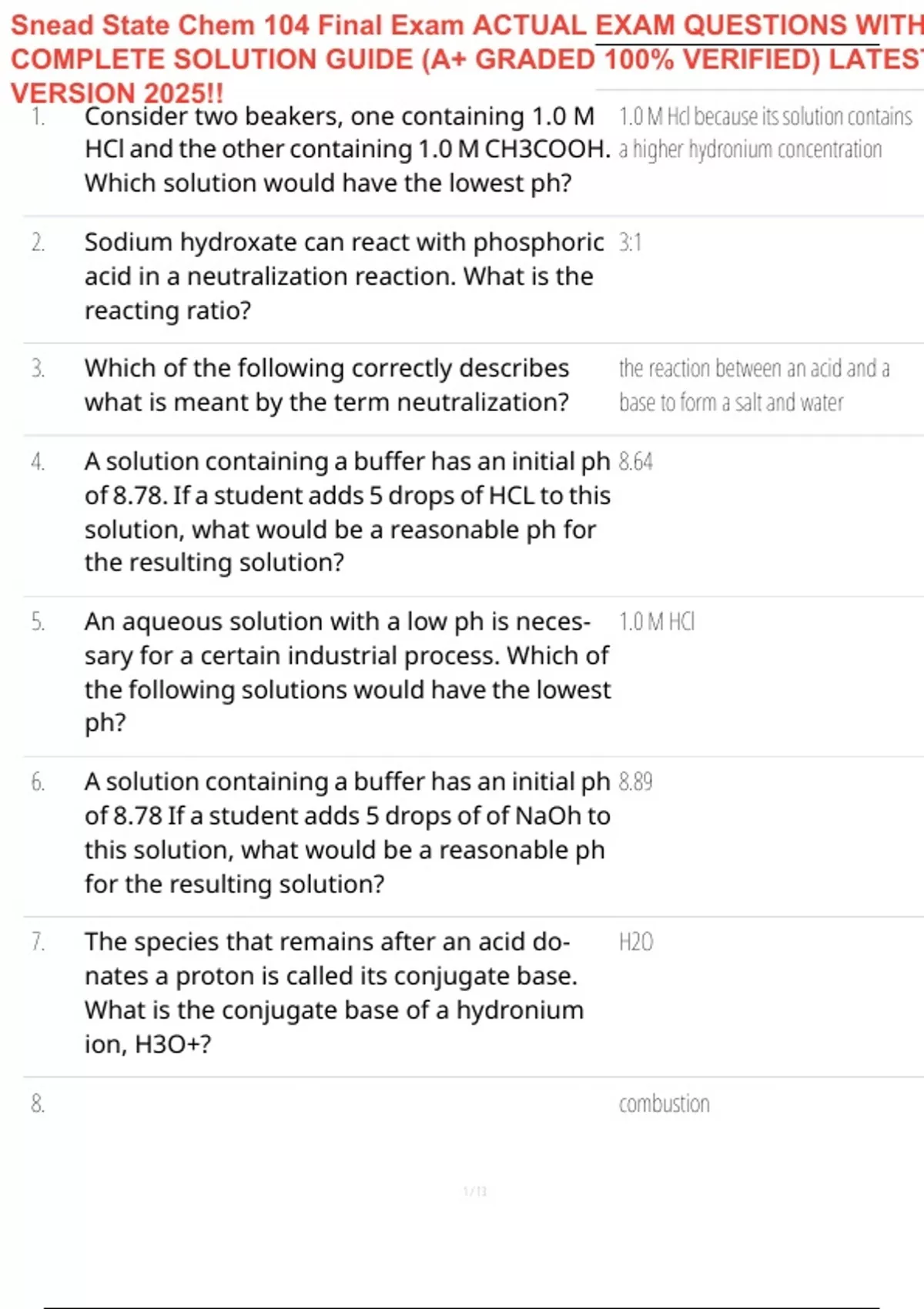Click the answer '8.89'
The width and height of the screenshot is (924, 1309).
coord(635,782)
